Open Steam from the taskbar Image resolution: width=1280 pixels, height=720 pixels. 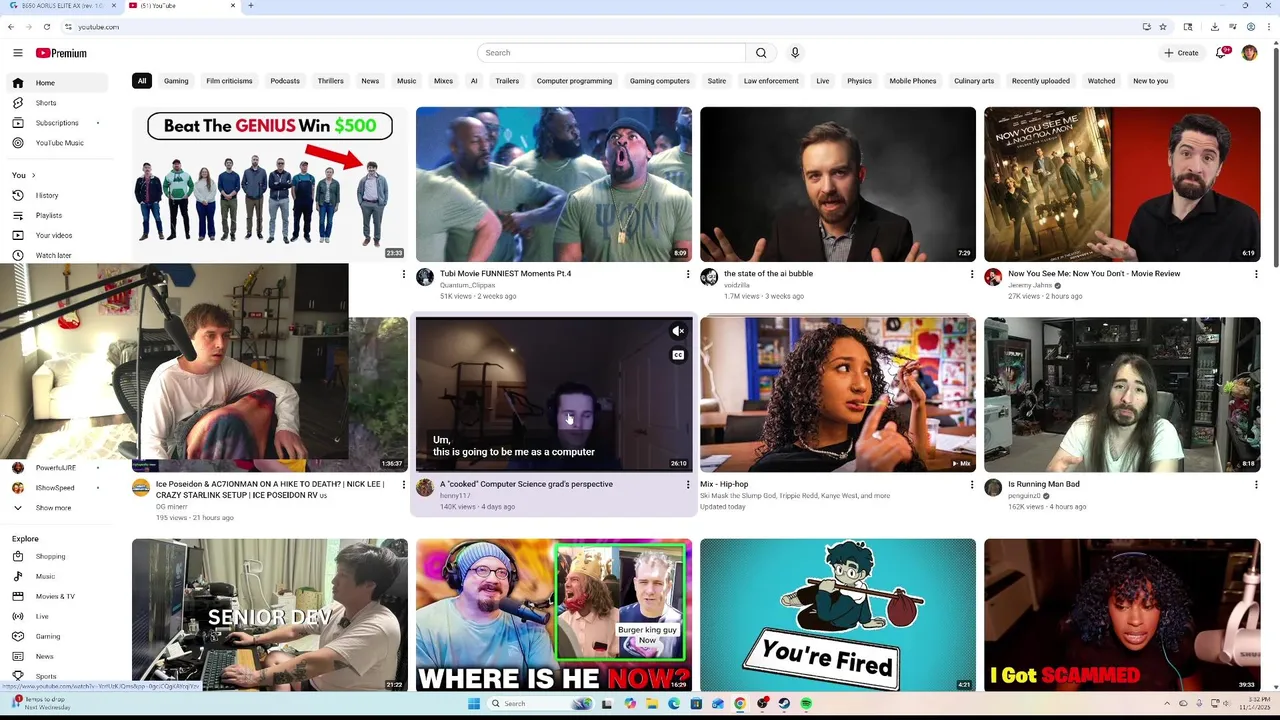[x=784, y=703]
